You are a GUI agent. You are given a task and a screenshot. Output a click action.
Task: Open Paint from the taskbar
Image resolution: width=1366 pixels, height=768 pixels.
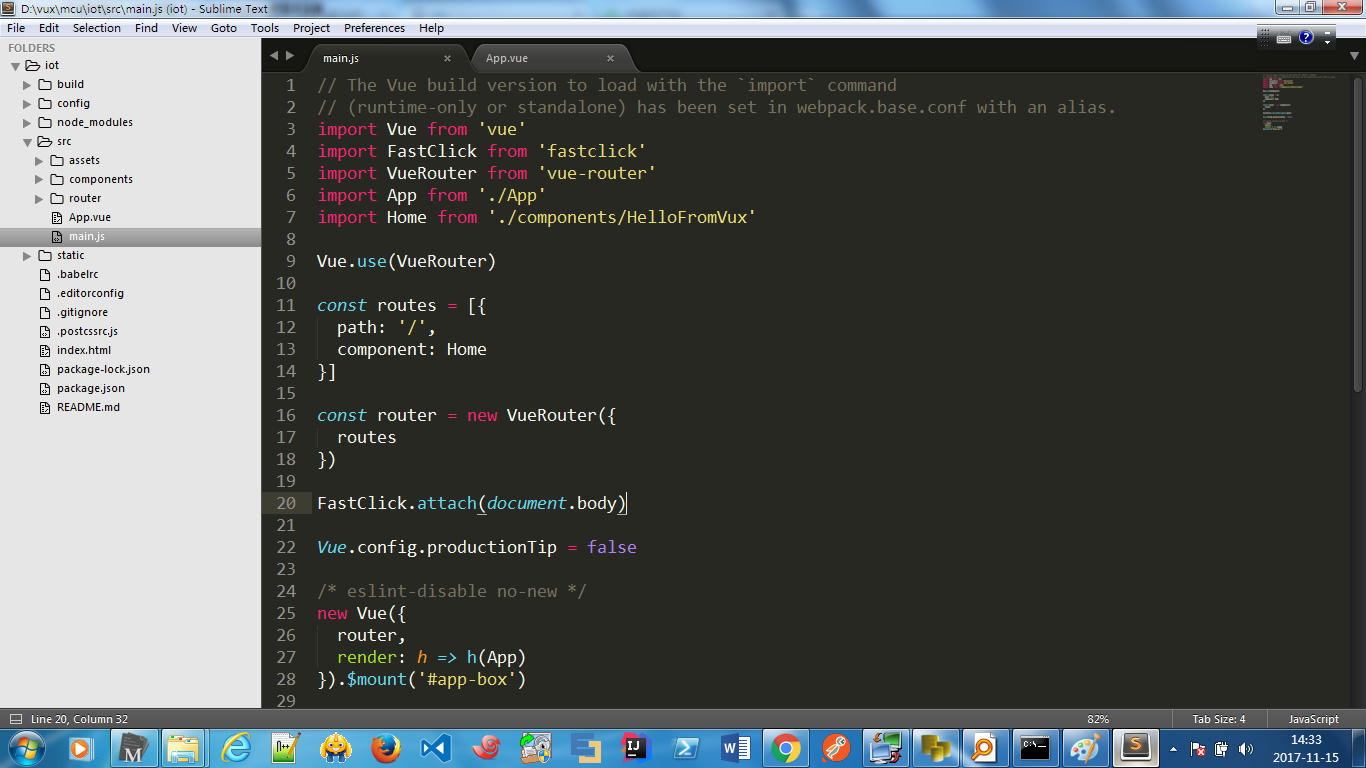1085,748
